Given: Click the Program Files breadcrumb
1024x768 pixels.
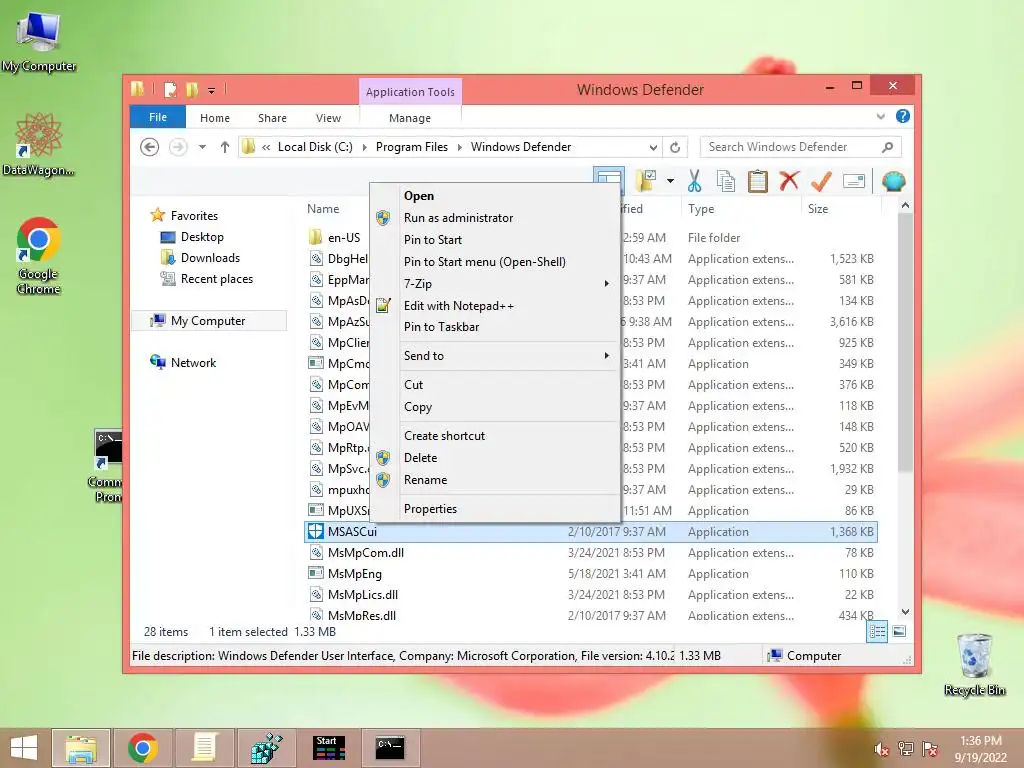Looking at the screenshot, I should (411, 147).
